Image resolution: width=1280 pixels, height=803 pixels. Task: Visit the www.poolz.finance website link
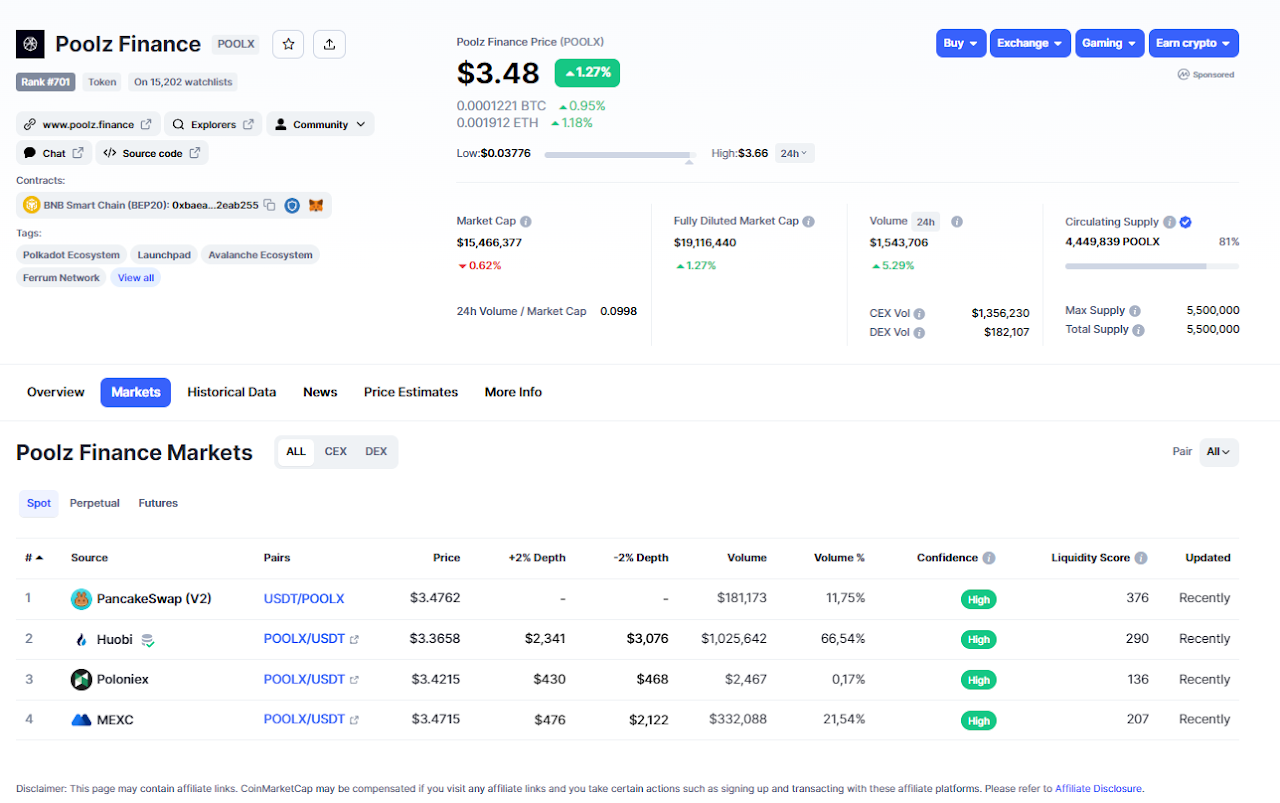pos(88,124)
